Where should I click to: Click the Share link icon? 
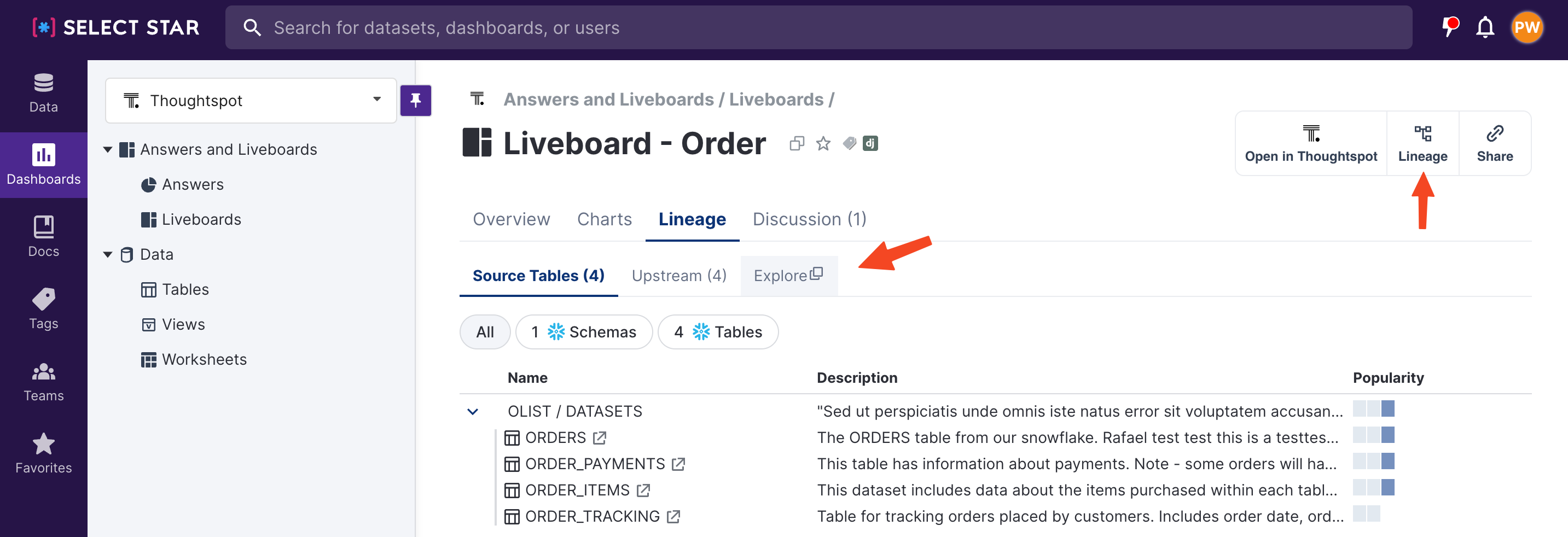click(x=1494, y=143)
